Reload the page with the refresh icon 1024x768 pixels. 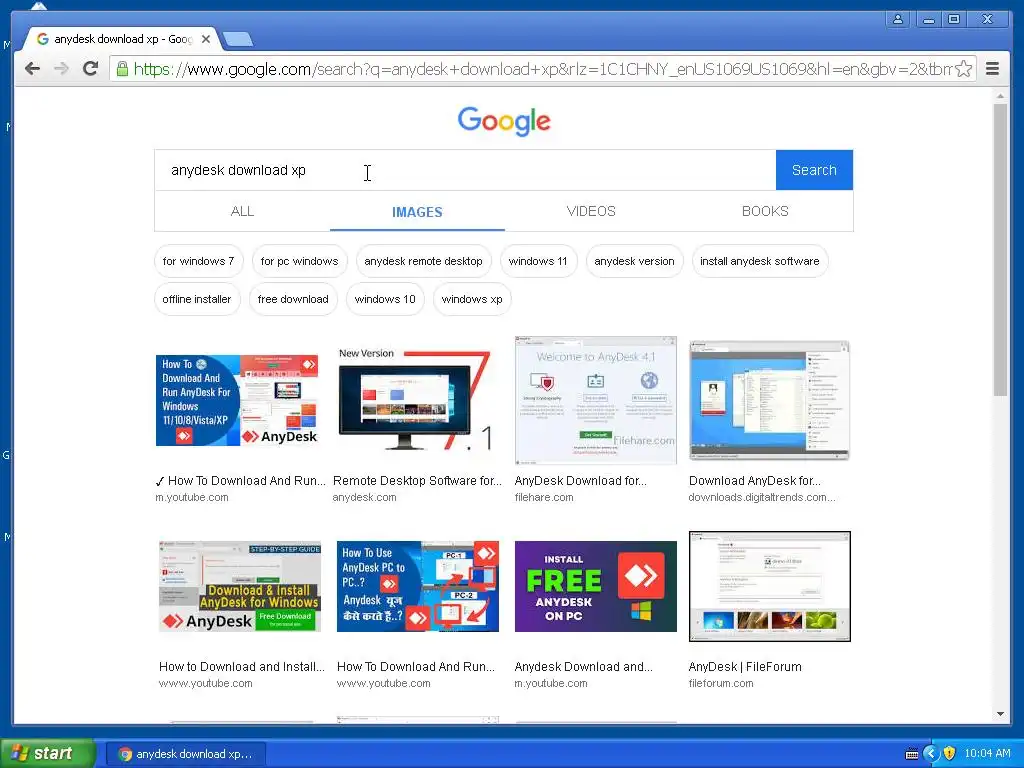[90, 69]
